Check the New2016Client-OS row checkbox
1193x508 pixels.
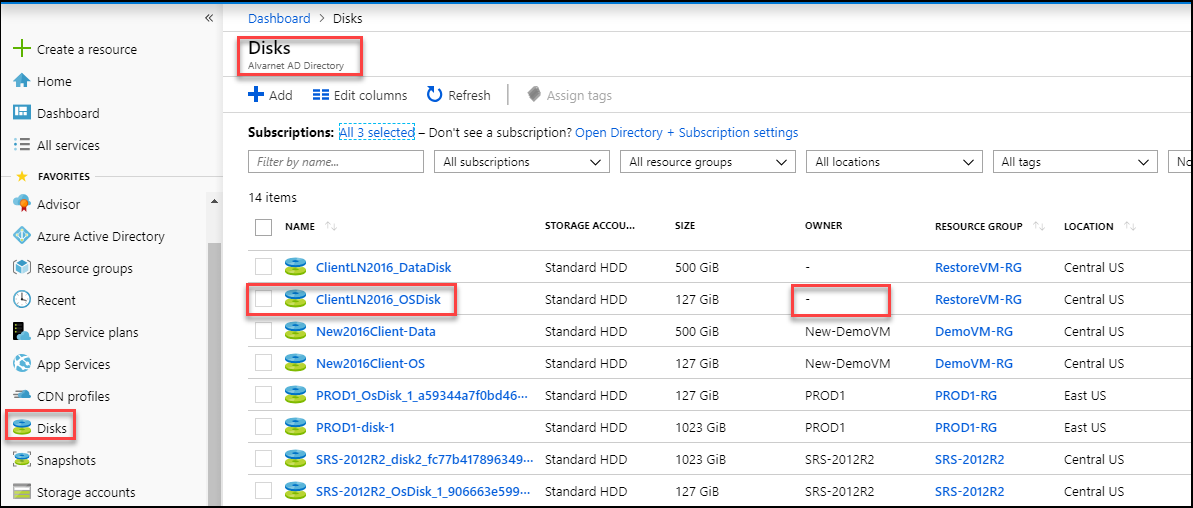pos(263,364)
